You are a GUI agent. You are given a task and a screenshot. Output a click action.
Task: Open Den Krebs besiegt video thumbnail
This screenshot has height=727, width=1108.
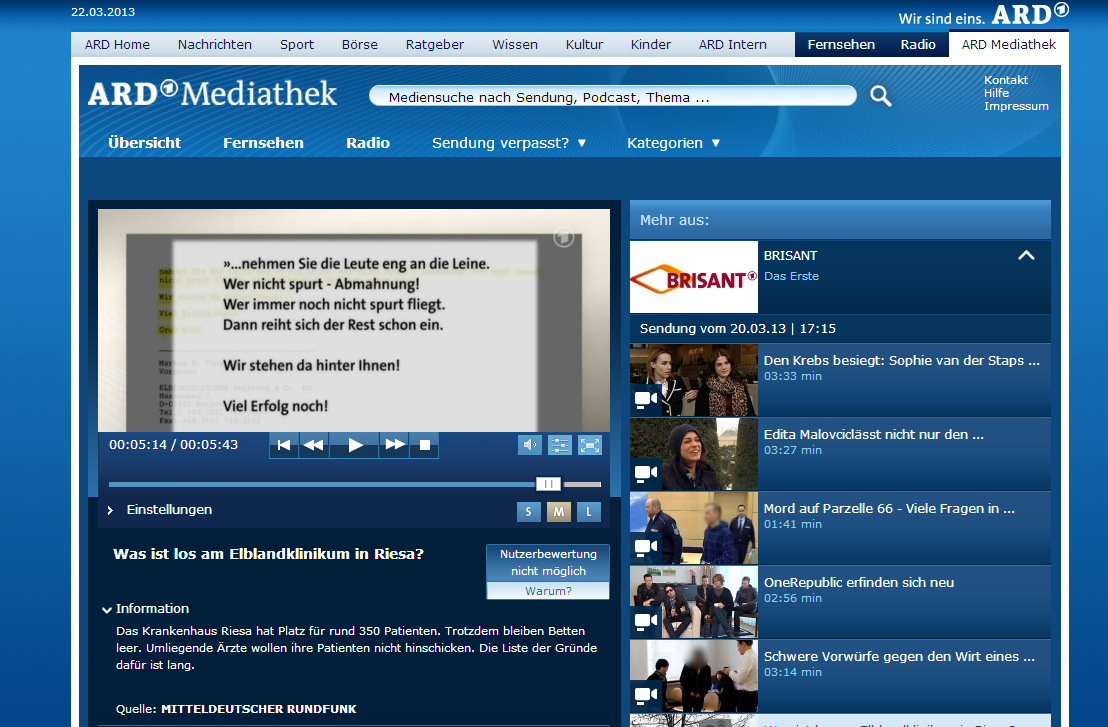click(x=694, y=380)
